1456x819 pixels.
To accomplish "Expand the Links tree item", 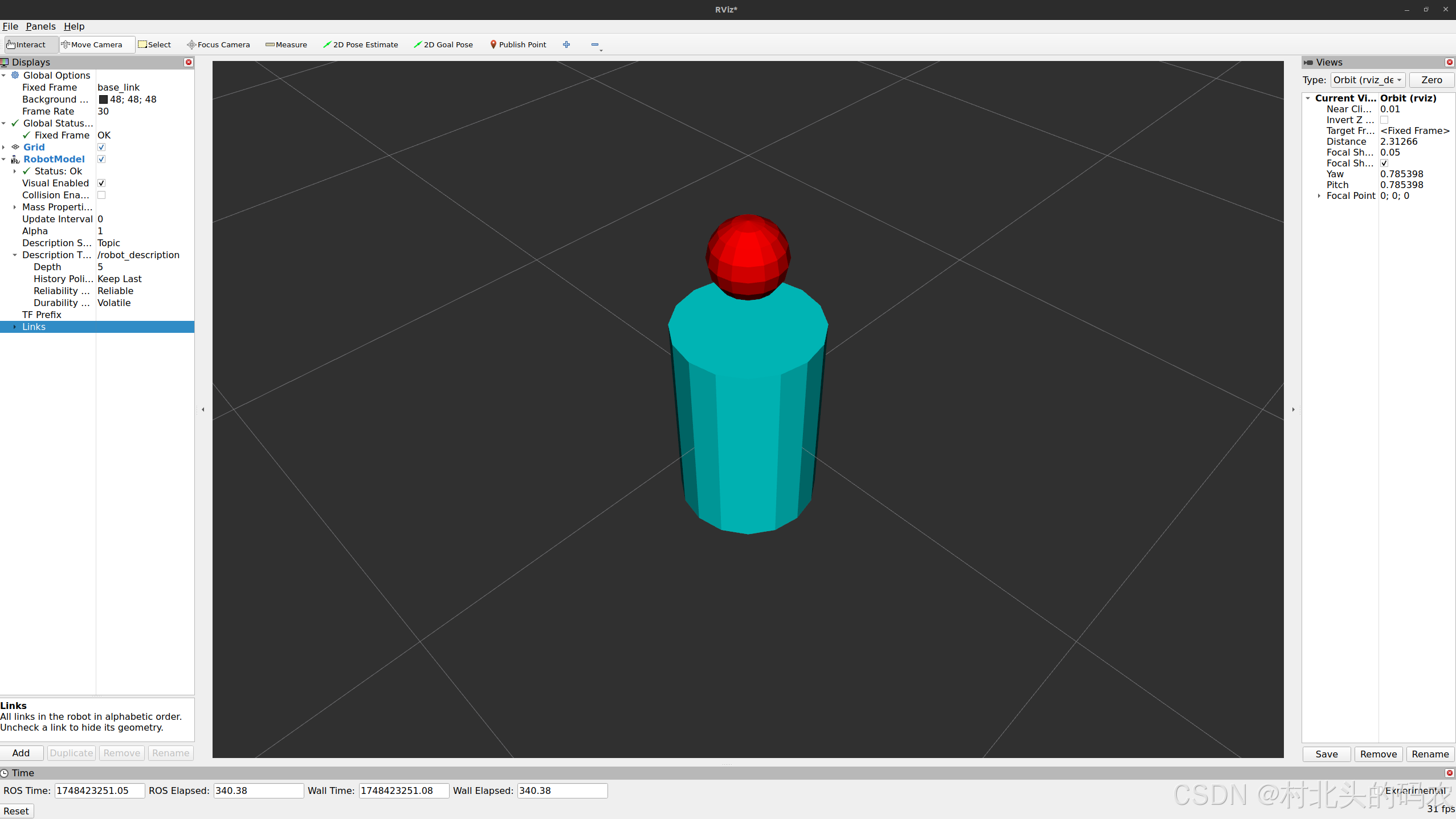I will 15,327.
